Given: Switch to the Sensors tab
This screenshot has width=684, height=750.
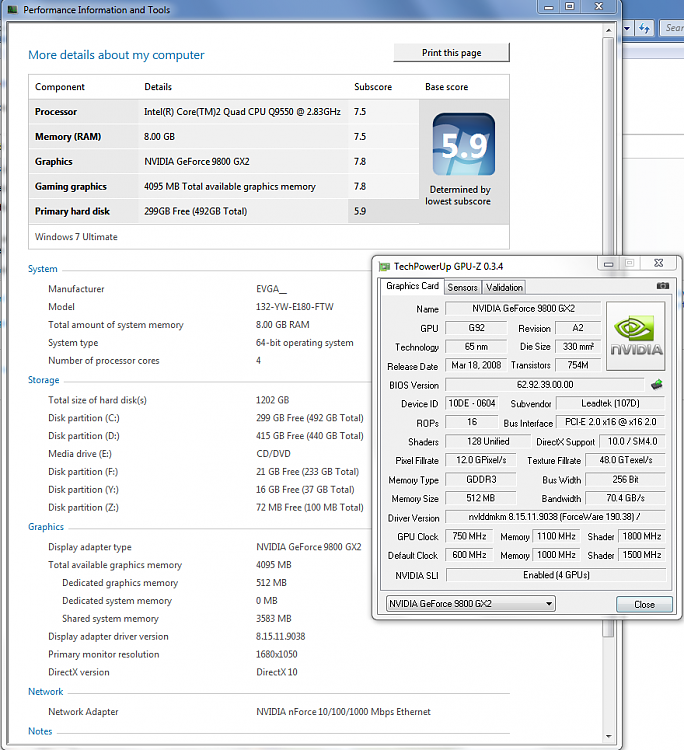Looking at the screenshot, I should pos(462,287).
